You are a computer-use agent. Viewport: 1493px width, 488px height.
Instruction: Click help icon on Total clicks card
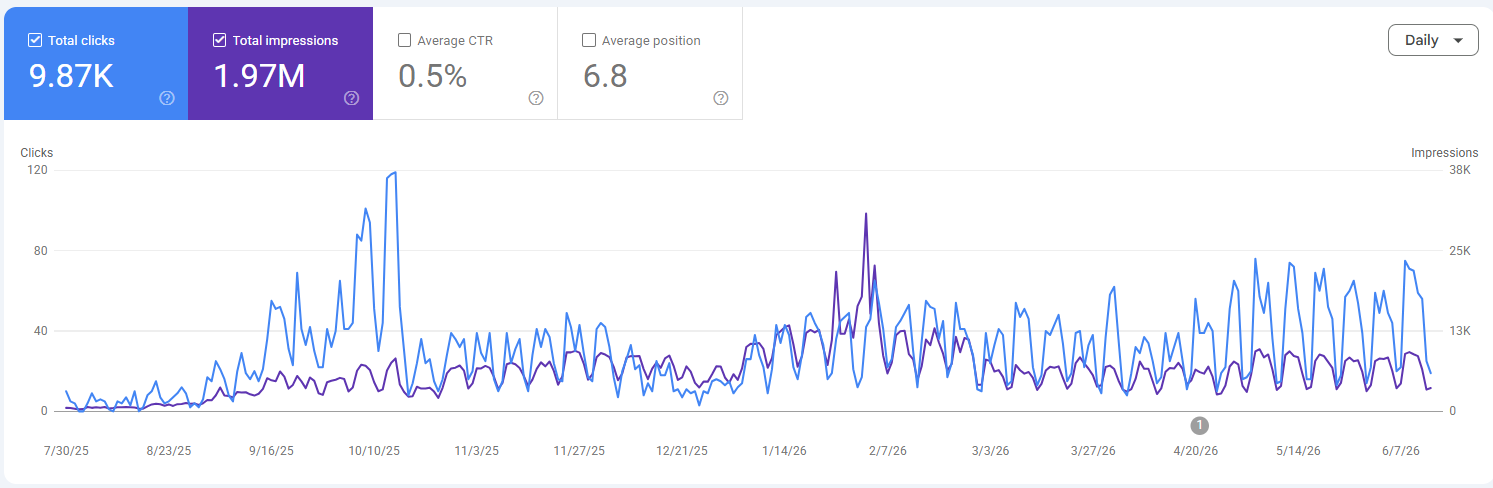pos(167,98)
